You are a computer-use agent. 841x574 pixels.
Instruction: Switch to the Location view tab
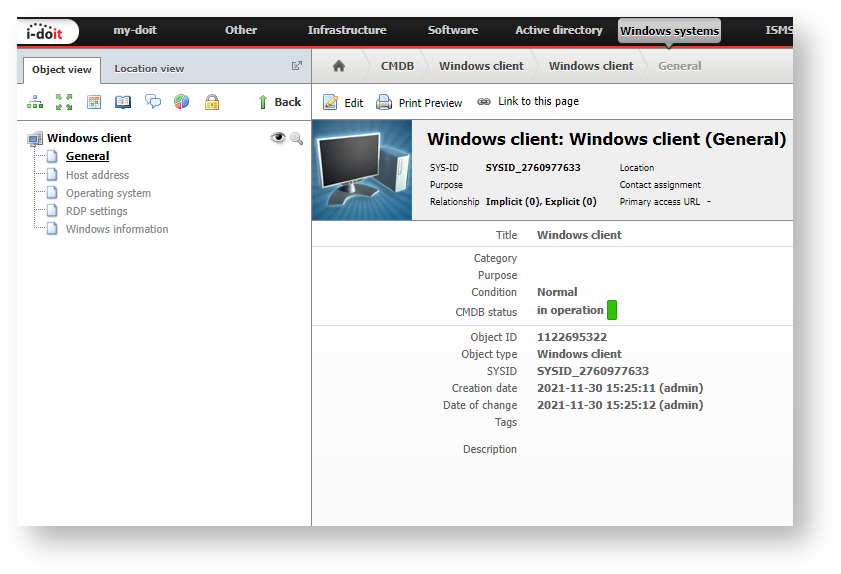149,69
